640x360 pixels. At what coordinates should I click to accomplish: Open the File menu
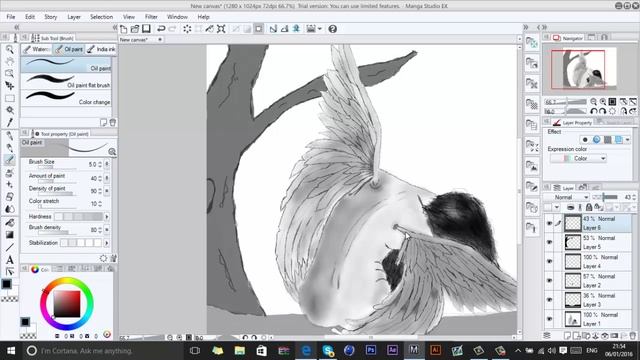[11, 17]
